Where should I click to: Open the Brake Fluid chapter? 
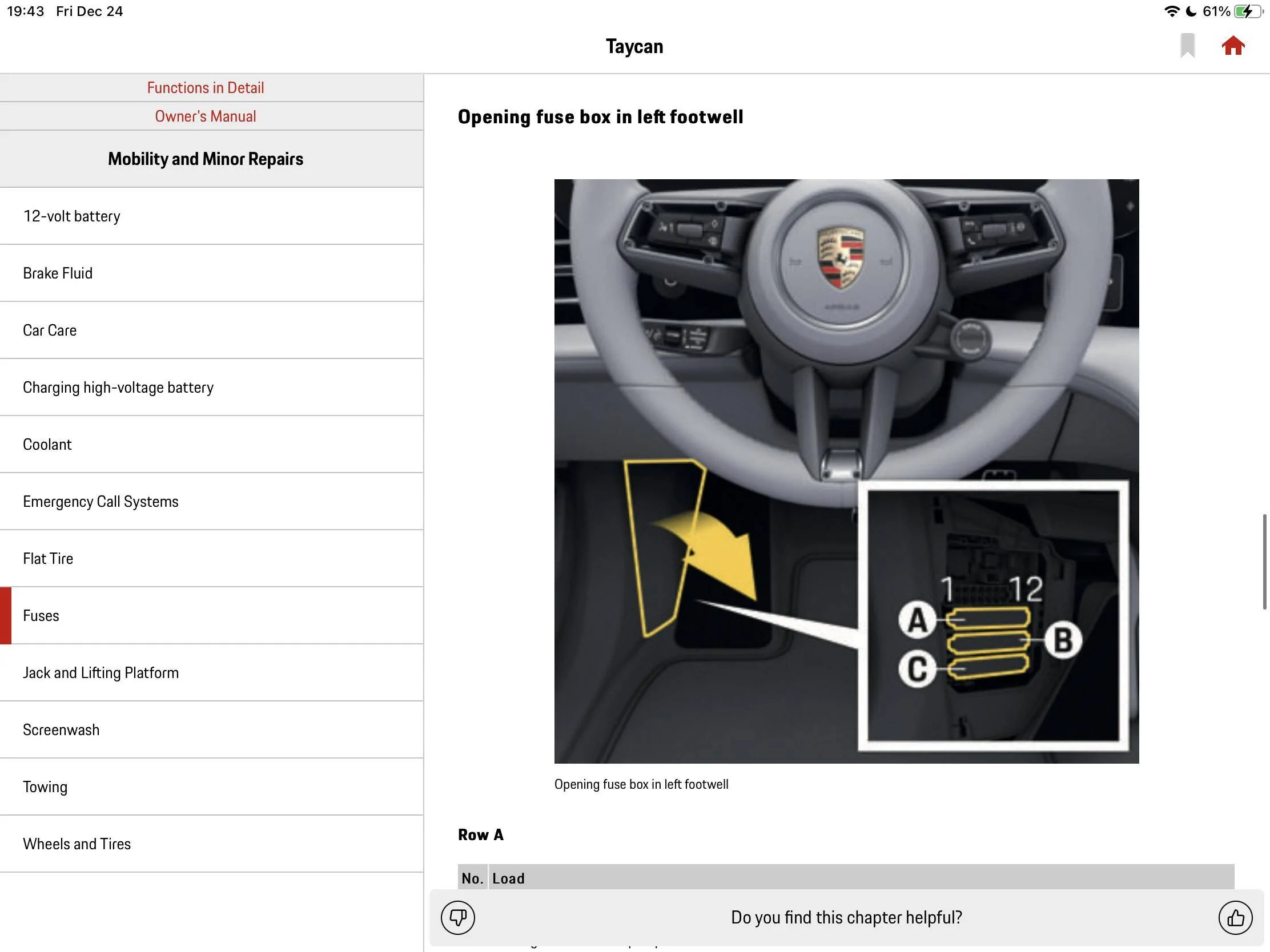coord(212,273)
